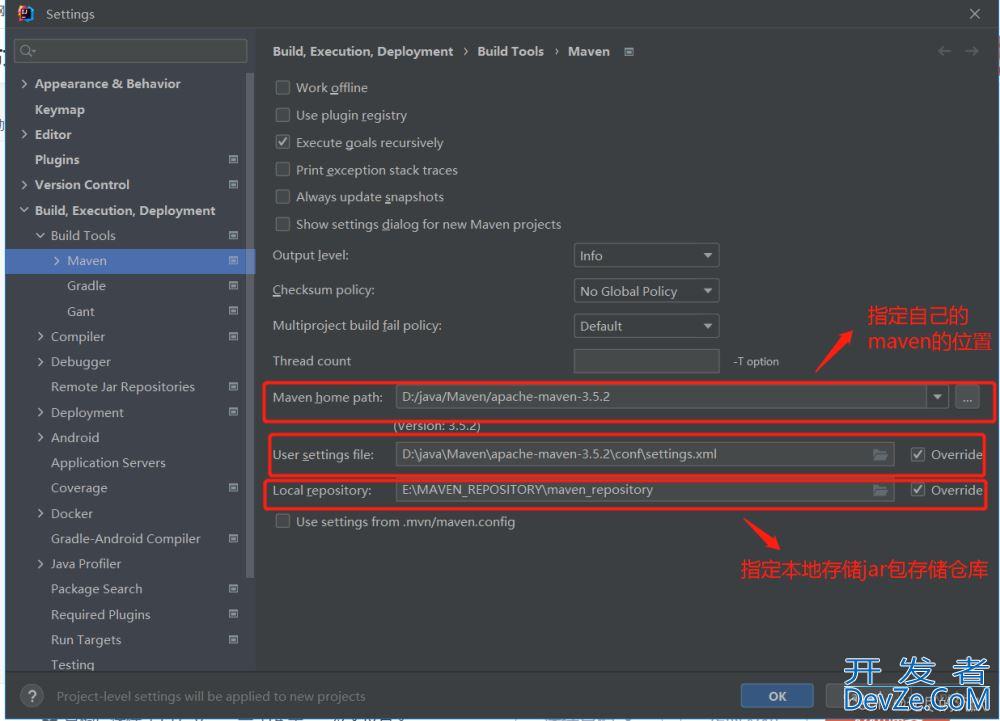Screen dimensions: 1000x721
Task: Click the OK button
Action: tap(777, 696)
